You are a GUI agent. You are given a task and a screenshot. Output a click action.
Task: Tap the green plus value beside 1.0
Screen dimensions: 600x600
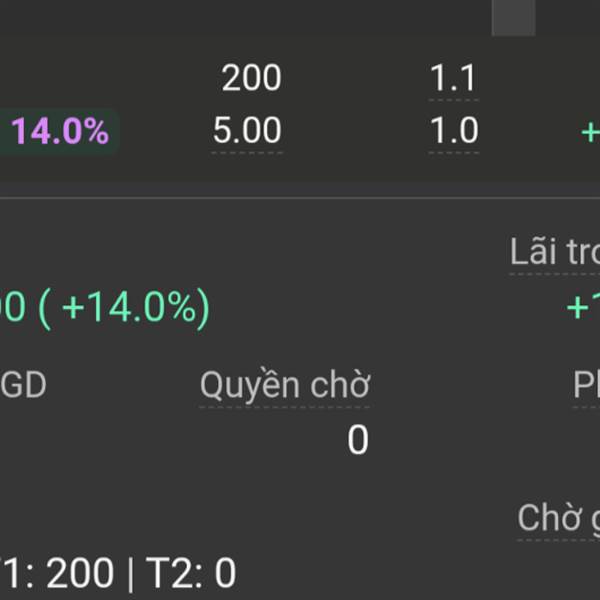pos(590,133)
